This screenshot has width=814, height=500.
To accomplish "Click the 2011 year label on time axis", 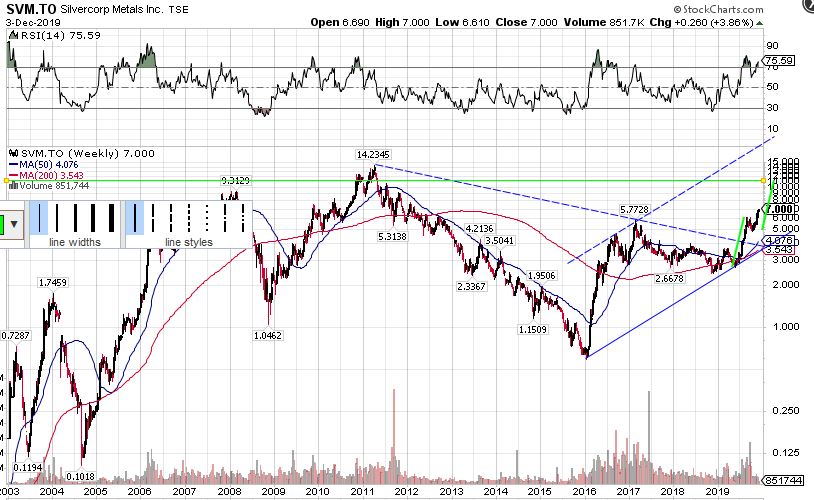I will point(362,491).
